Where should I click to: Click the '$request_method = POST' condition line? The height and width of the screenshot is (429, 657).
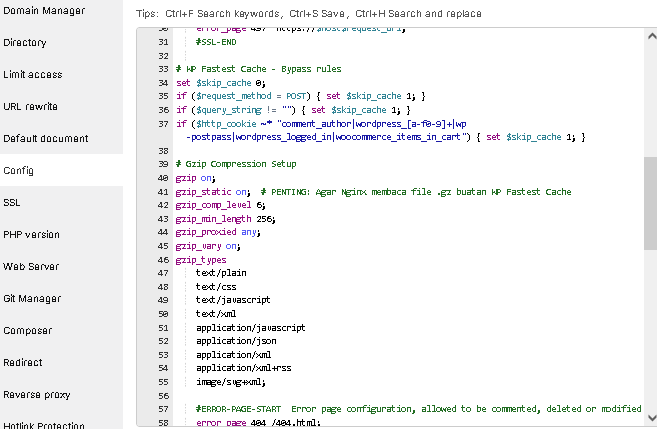[x=300, y=96]
